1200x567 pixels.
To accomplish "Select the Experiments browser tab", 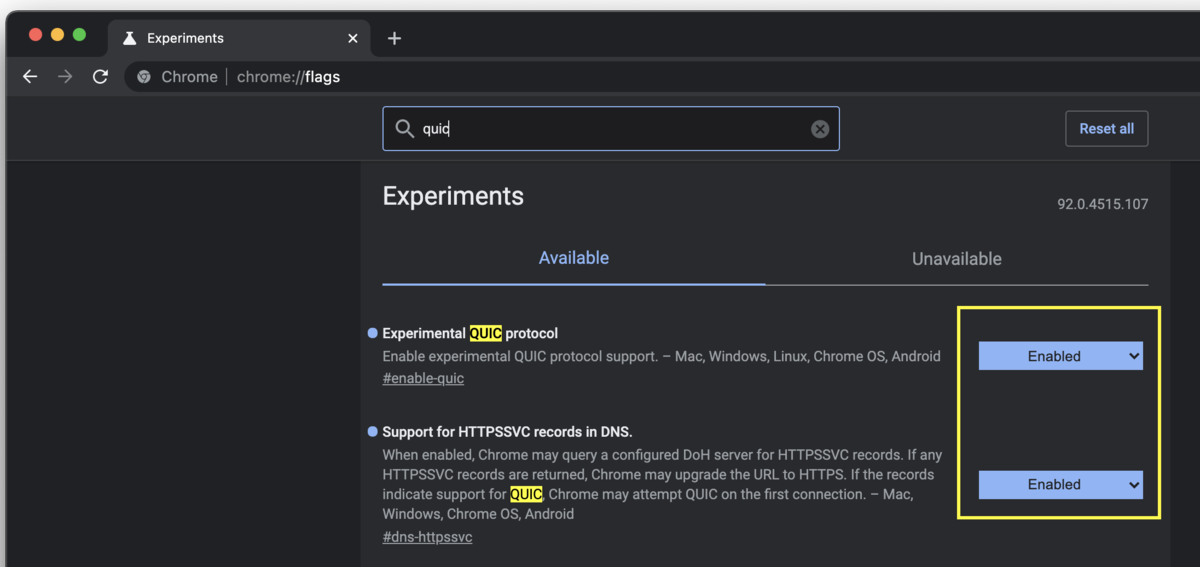I will tap(240, 38).
